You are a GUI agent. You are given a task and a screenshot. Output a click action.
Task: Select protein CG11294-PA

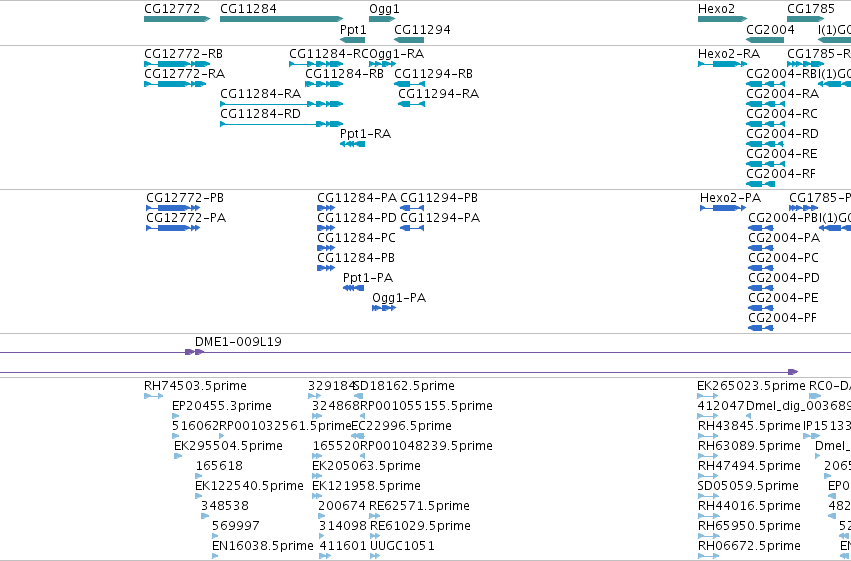[x=412, y=228]
